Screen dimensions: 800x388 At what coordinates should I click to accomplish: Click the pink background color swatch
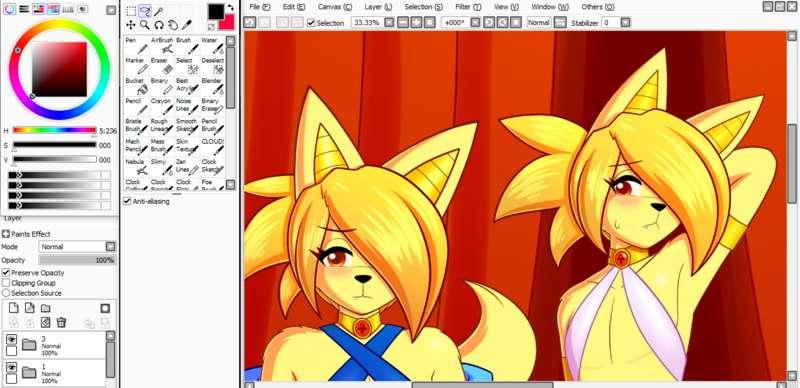227,22
